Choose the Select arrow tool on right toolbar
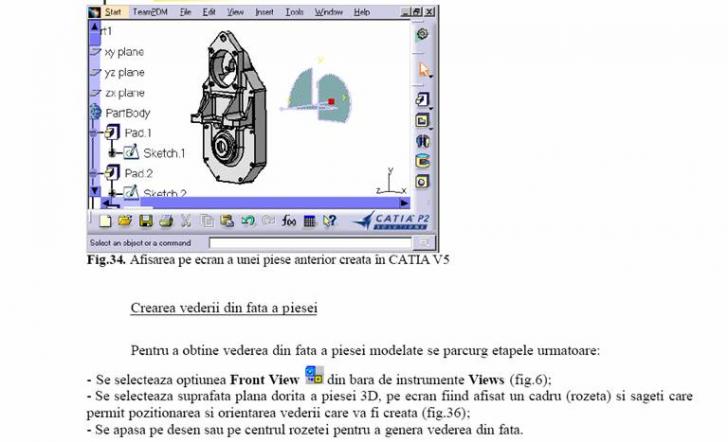 pyautogui.click(x=424, y=69)
